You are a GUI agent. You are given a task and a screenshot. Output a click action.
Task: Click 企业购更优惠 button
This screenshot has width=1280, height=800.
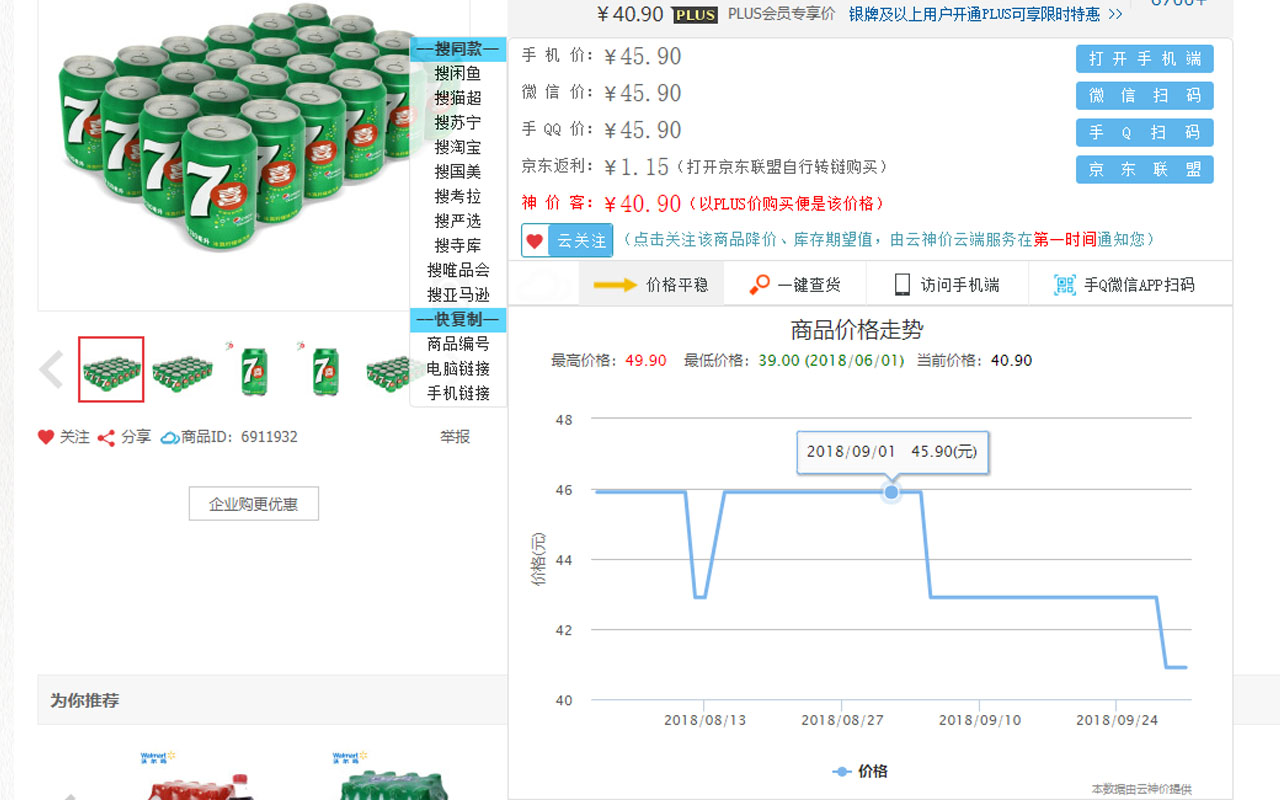click(x=253, y=503)
